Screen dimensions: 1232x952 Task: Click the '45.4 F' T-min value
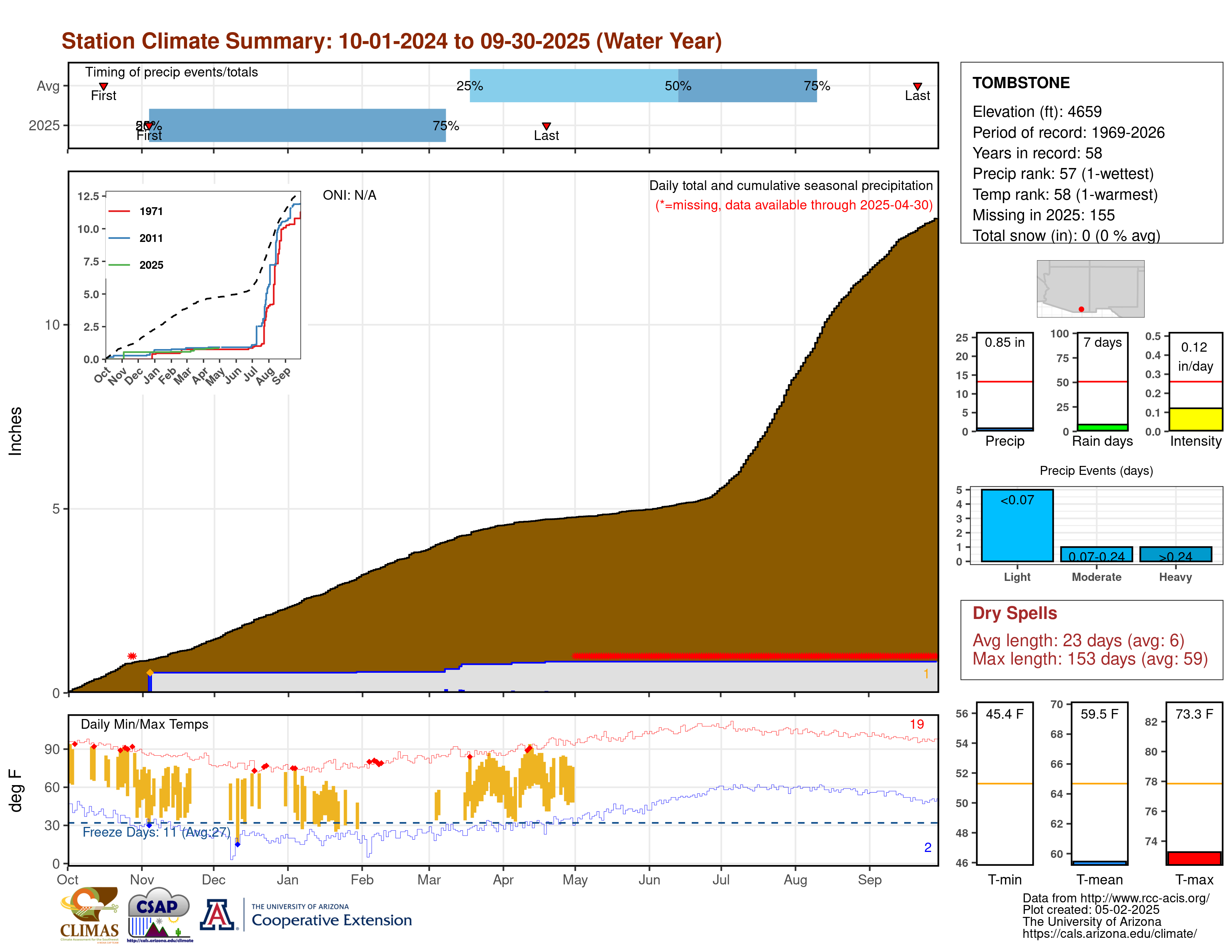[1005, 714]
